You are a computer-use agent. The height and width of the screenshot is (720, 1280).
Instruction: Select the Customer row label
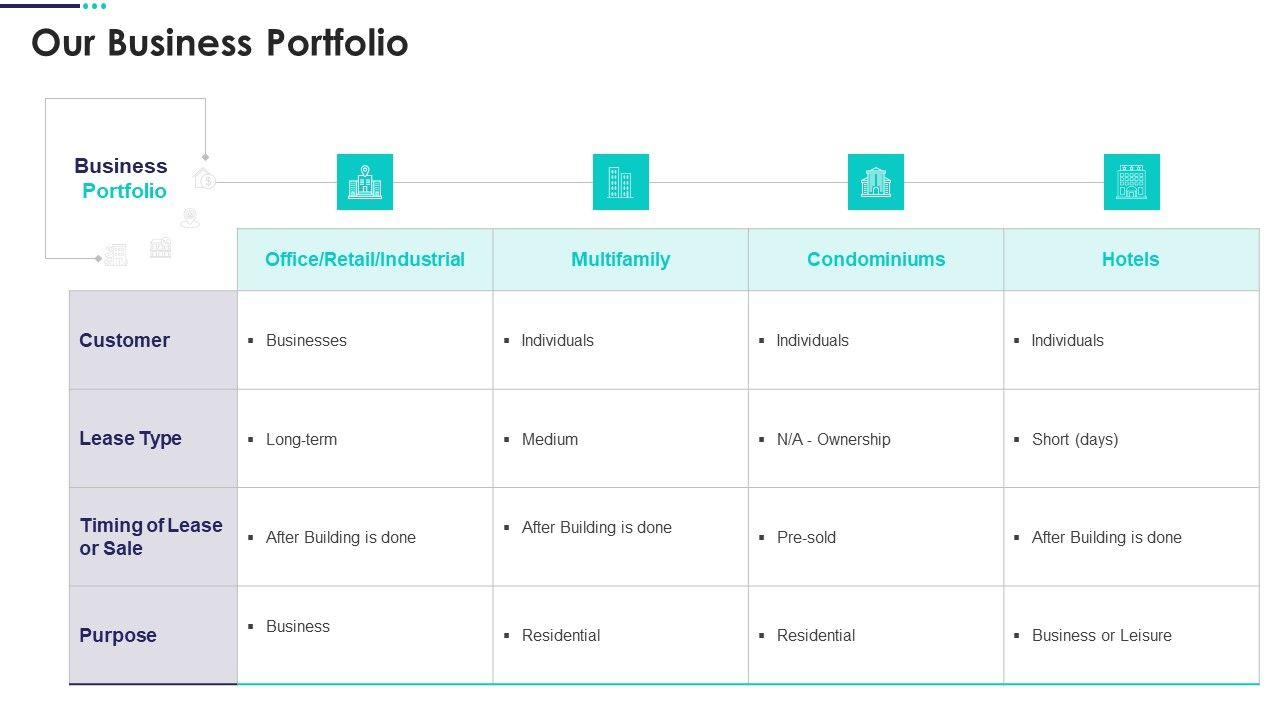point(124,340)
